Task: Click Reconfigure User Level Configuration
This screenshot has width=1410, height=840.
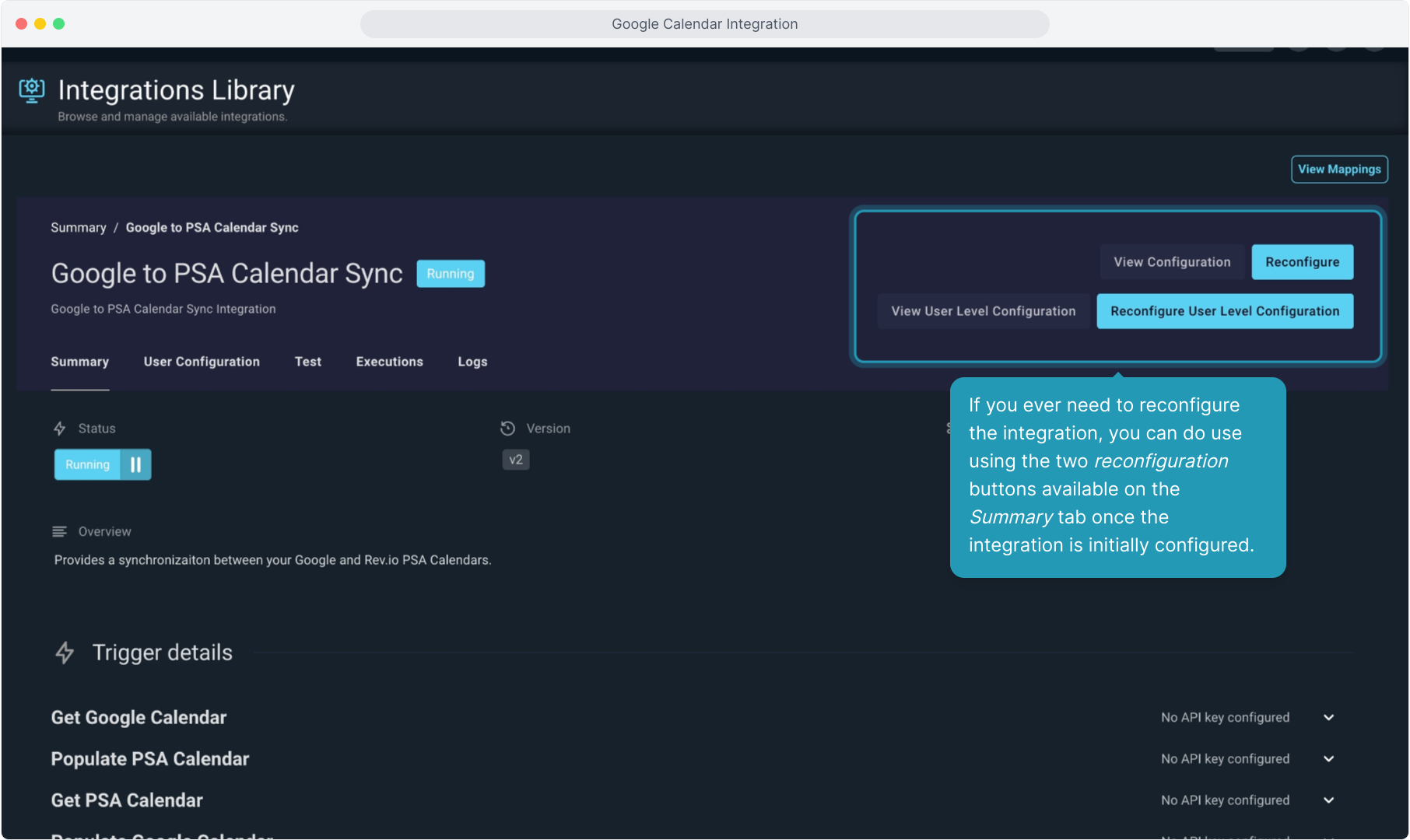Action: pos(1224,311)
